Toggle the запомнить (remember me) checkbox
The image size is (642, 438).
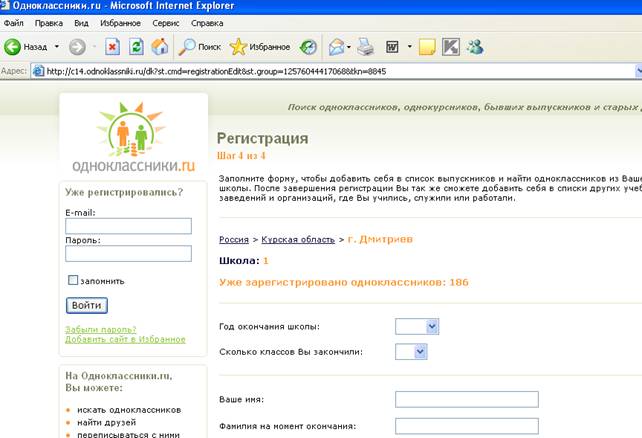(x=73, y=281)
